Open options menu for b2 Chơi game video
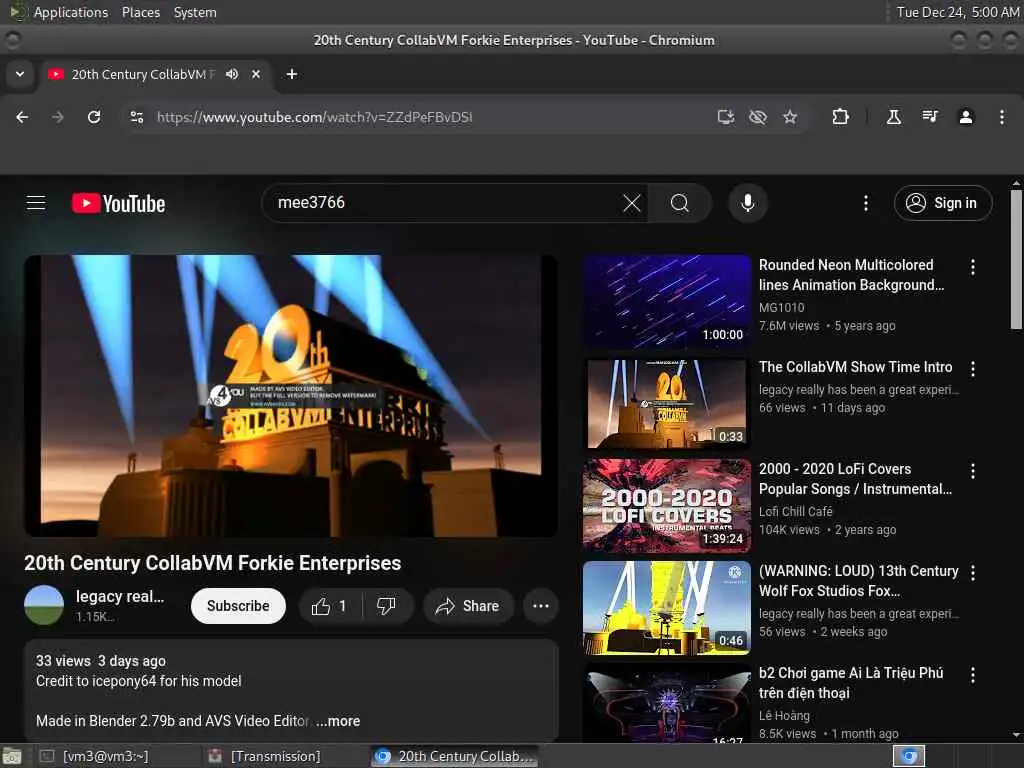 (972, 675)
